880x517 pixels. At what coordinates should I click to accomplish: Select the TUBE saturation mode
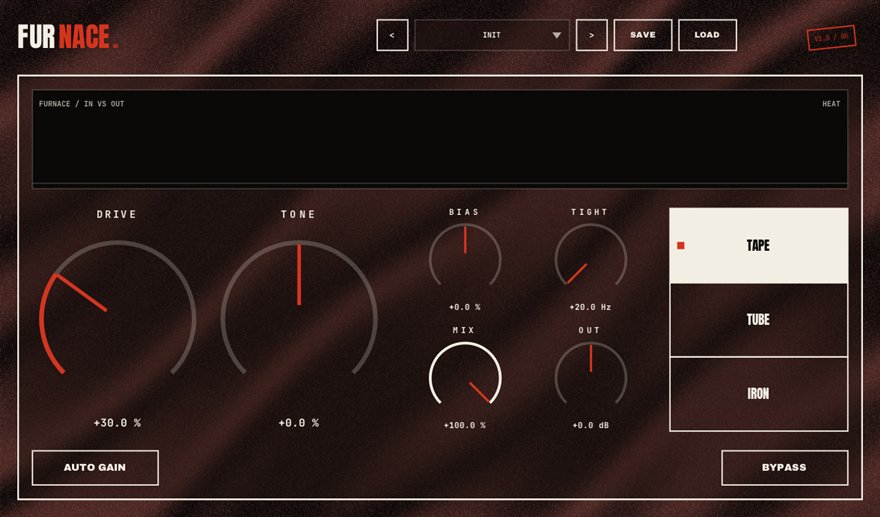(759, 320)
